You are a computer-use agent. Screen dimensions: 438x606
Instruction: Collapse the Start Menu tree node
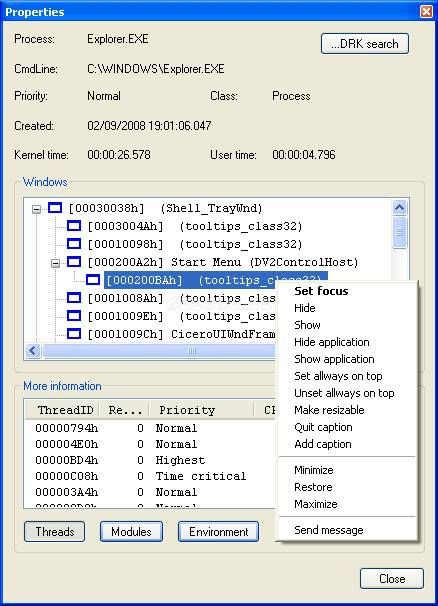[56, 263]
